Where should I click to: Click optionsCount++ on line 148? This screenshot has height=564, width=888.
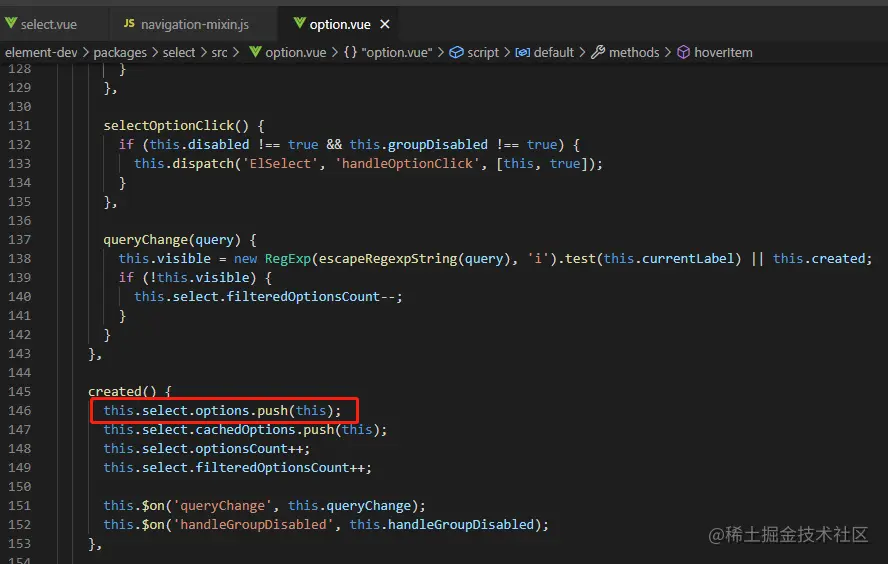point(249,448)
